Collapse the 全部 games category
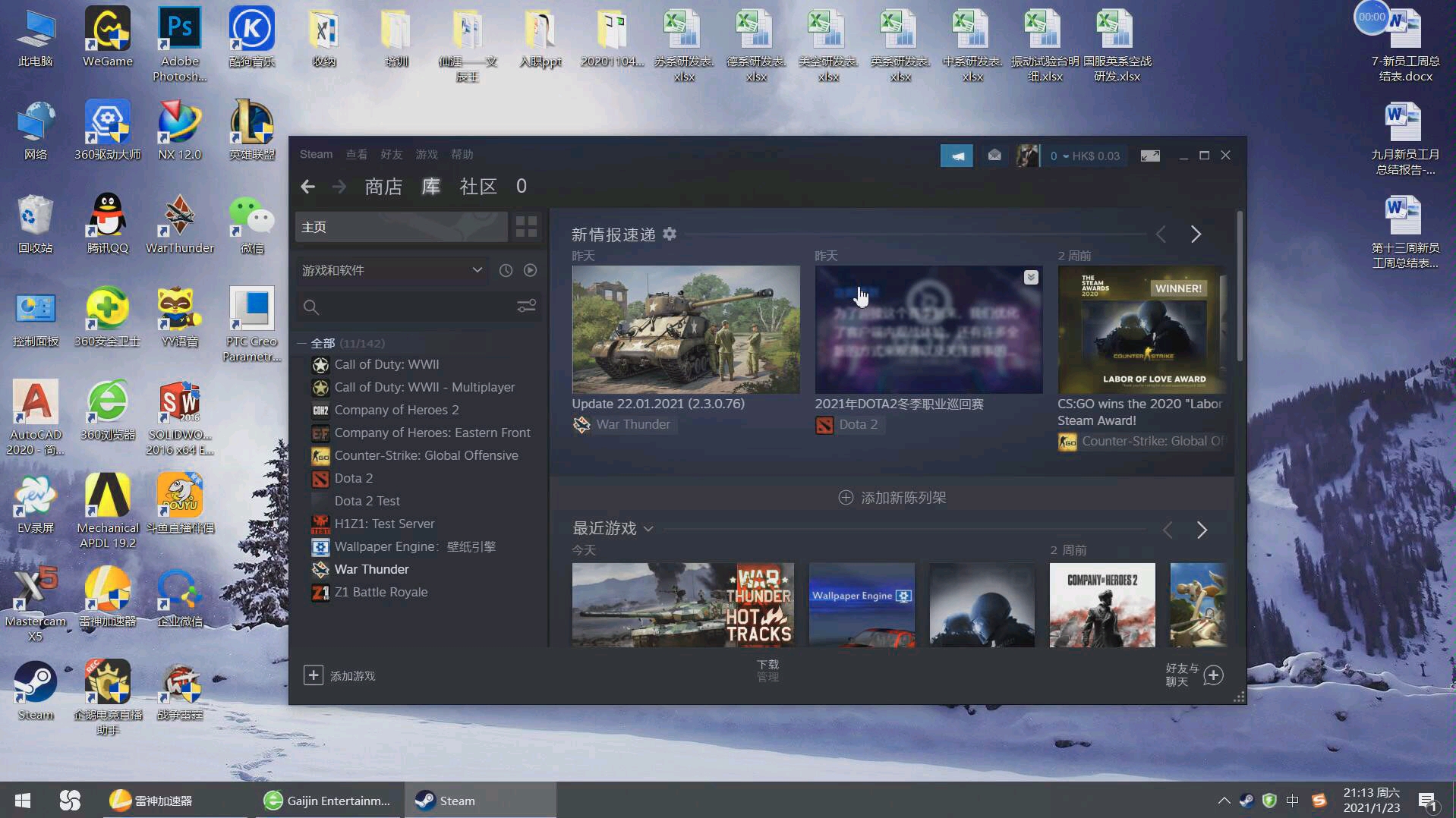Screen dimensions: 1456x818 [x=301, y=343]
